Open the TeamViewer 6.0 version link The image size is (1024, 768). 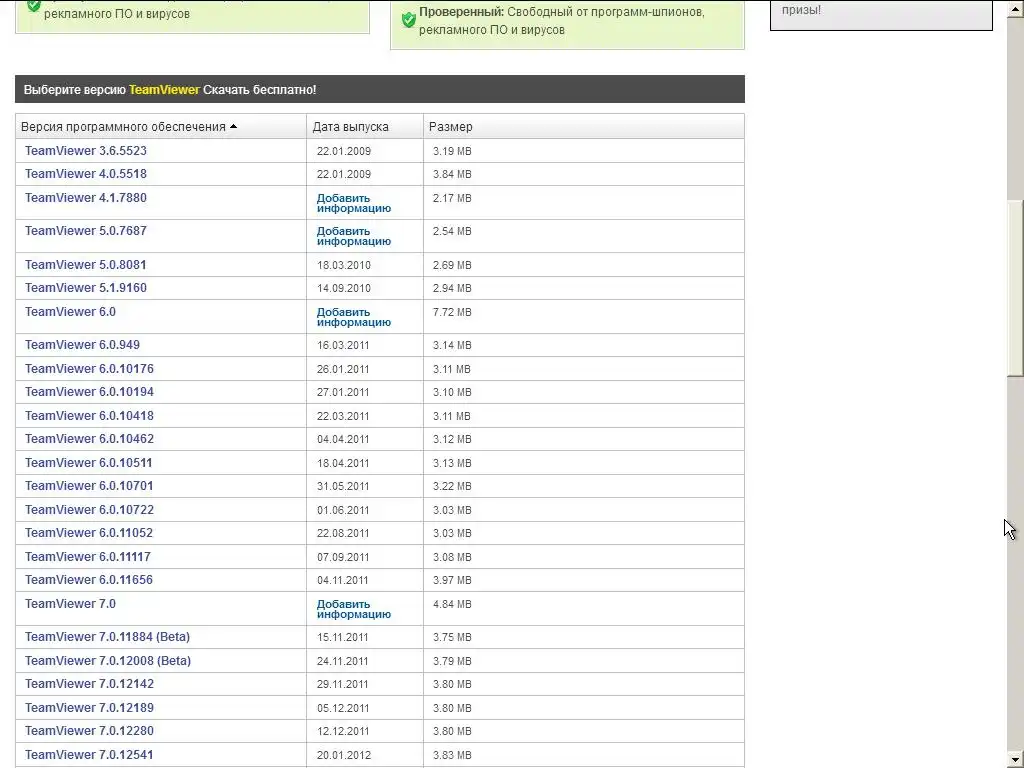click(x=70, y=312)
